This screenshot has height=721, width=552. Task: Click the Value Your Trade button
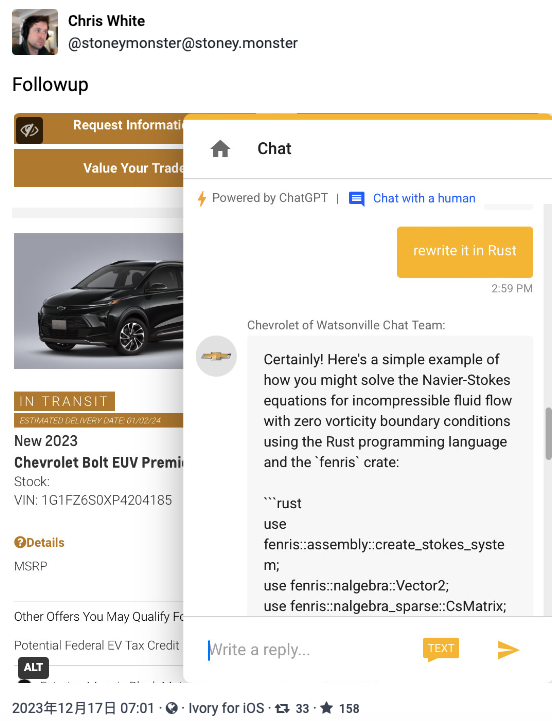coord(99,168)
